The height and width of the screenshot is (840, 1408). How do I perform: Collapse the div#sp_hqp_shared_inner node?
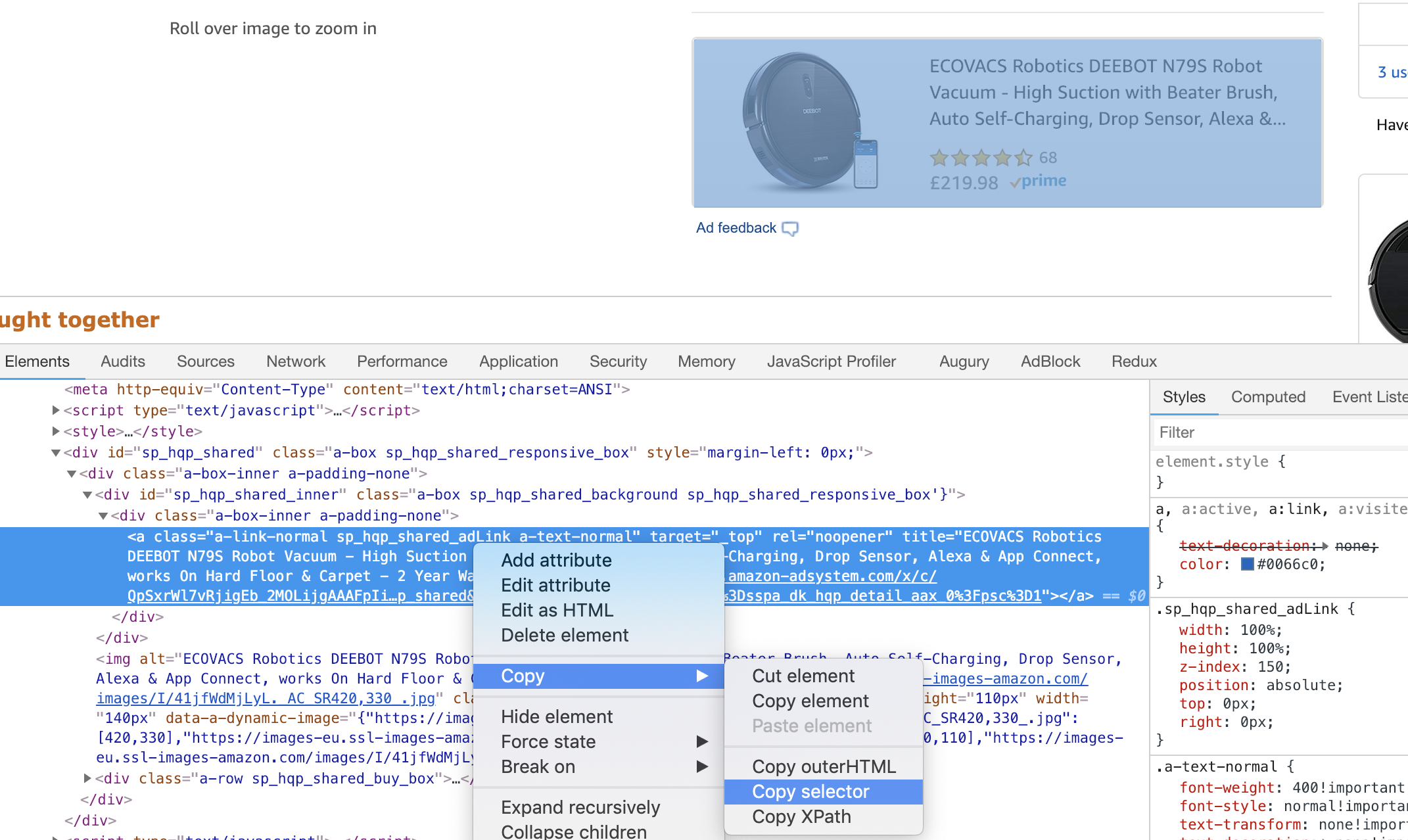(x=87, y=495)
